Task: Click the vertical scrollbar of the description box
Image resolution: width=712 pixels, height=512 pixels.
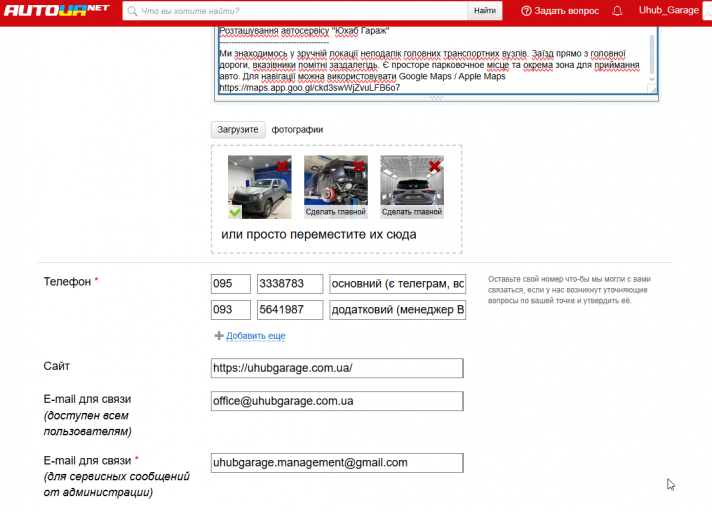Action: point(653,54)
